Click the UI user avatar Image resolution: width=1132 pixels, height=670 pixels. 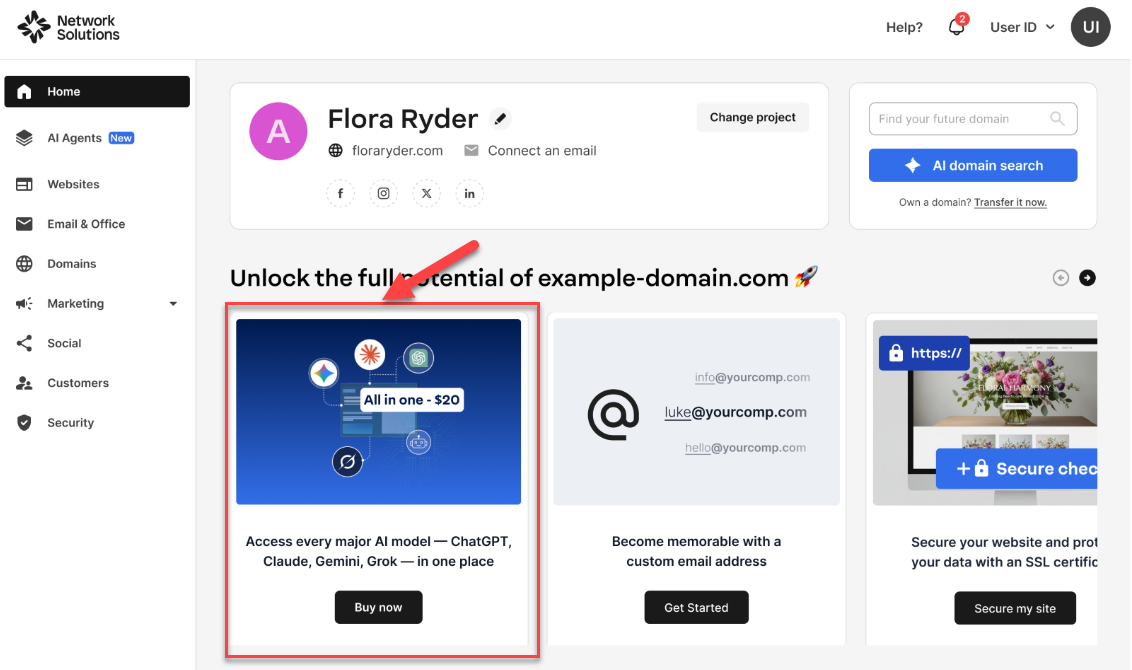1090,27
